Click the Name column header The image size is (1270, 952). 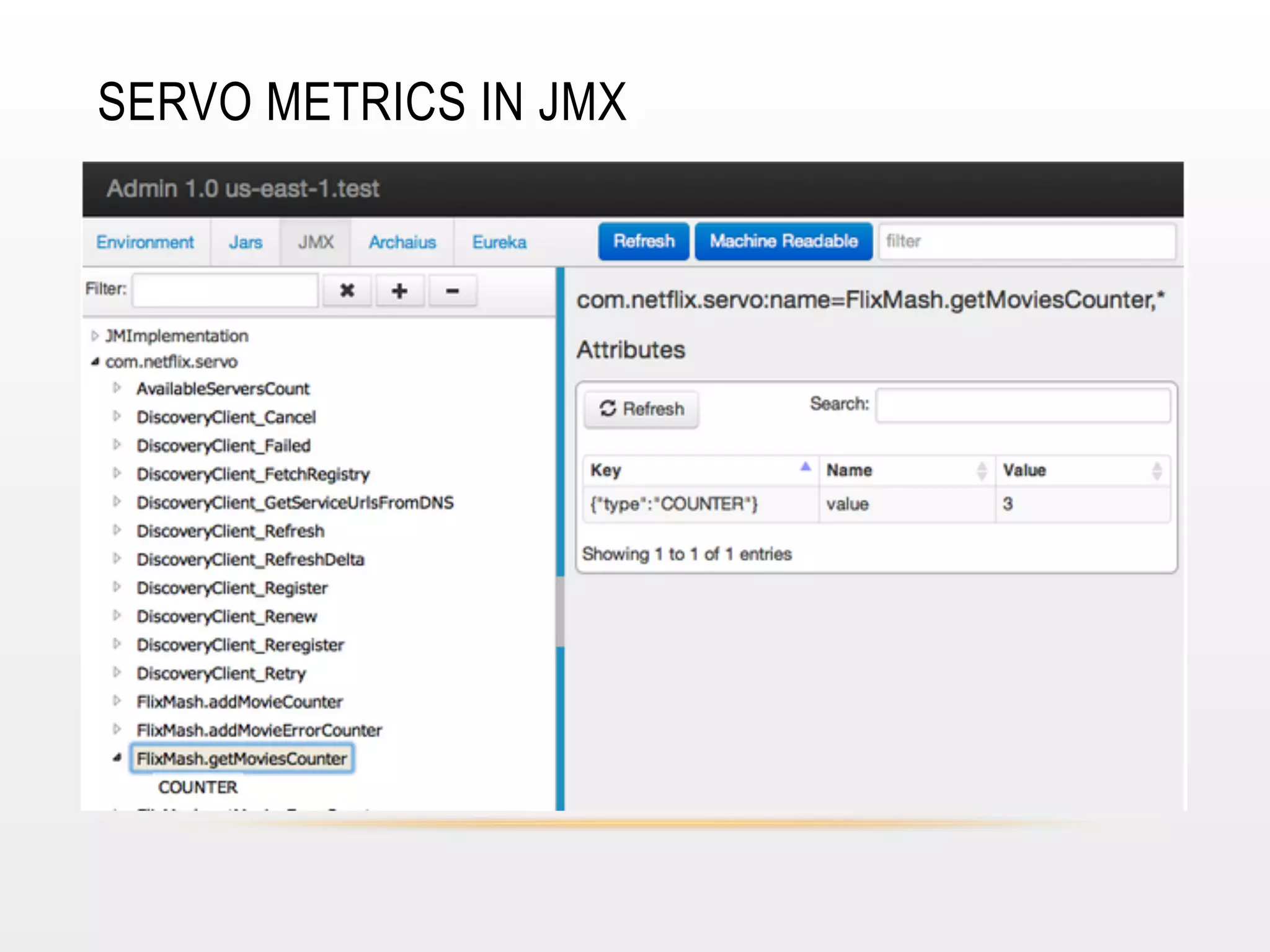(907, 470)
